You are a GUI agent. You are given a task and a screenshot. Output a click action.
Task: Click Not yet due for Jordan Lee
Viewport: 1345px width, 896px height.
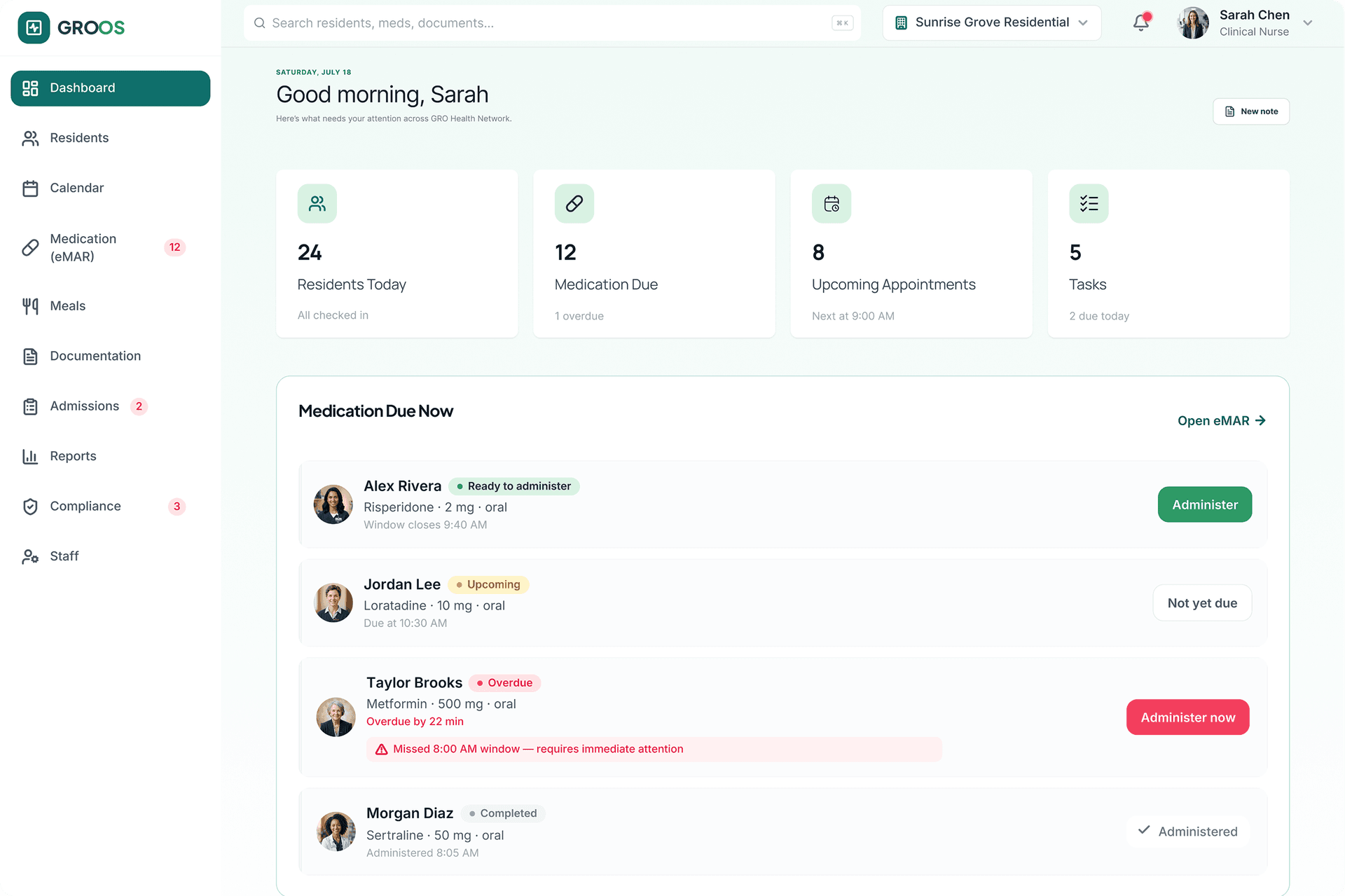[x=1202, y=603]
